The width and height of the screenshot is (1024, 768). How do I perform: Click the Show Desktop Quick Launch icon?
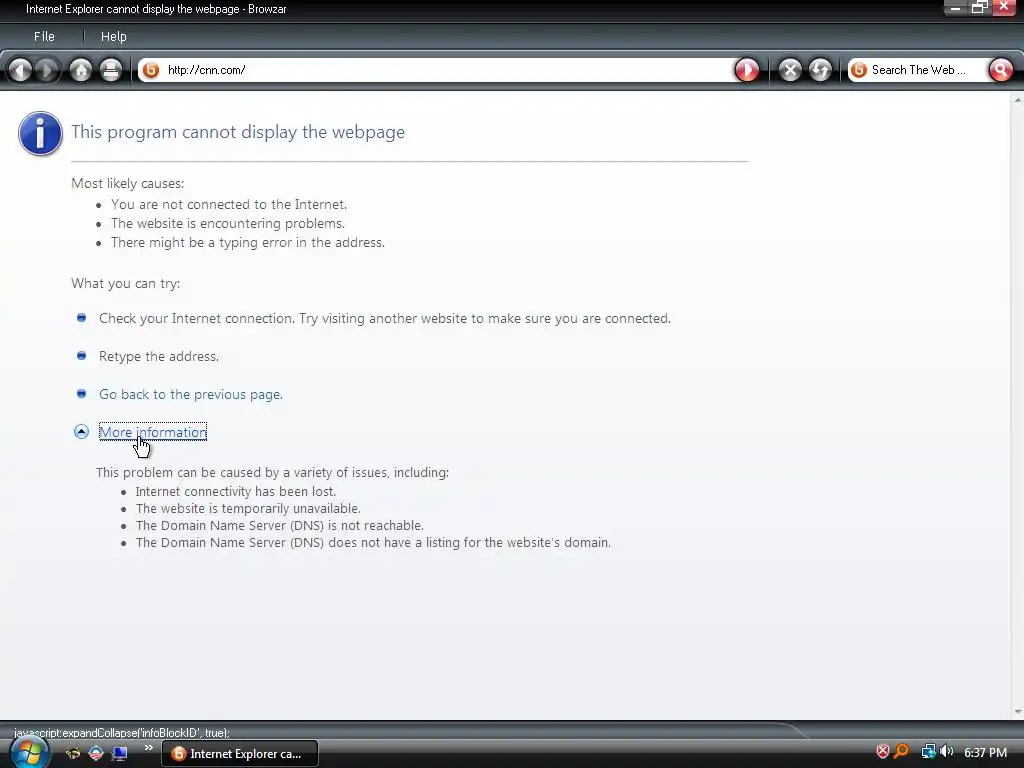120,753
